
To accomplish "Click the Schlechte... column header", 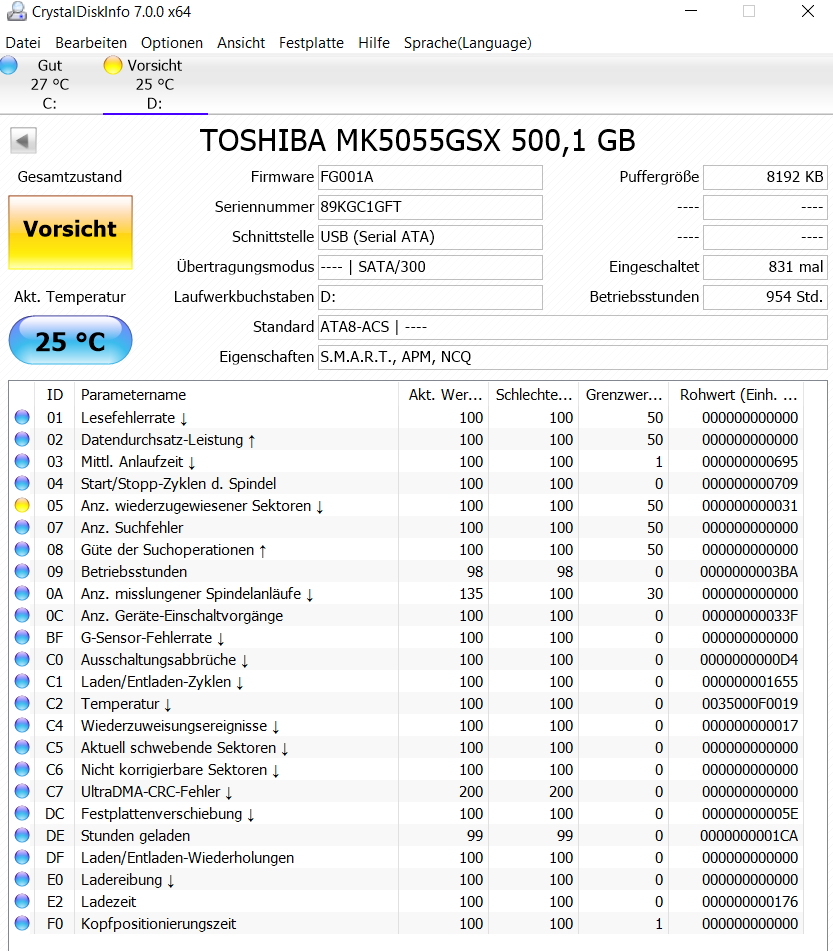I will 533,395.
